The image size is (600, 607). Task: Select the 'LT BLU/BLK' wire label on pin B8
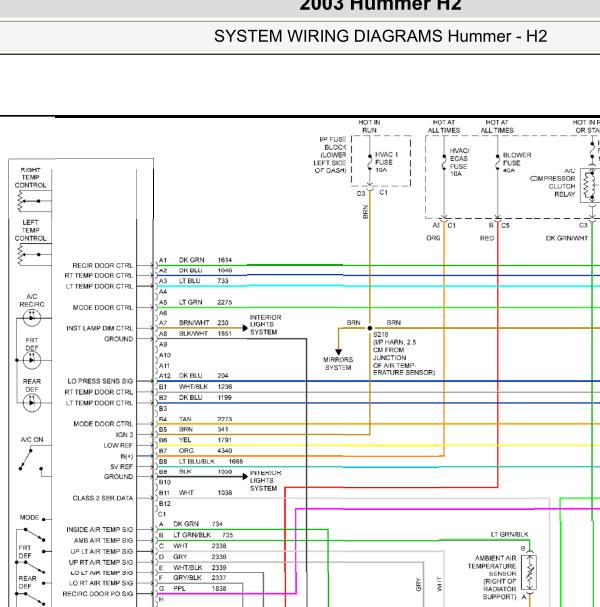197,461
